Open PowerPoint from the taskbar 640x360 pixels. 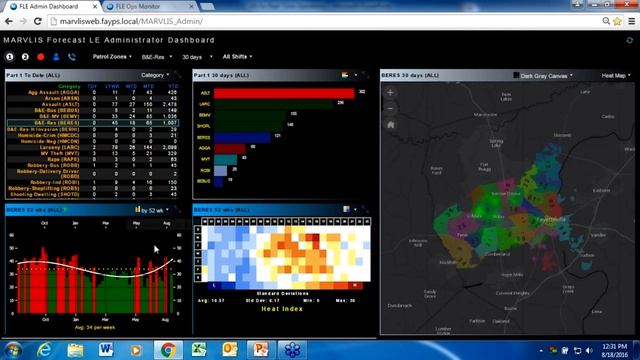260,350
